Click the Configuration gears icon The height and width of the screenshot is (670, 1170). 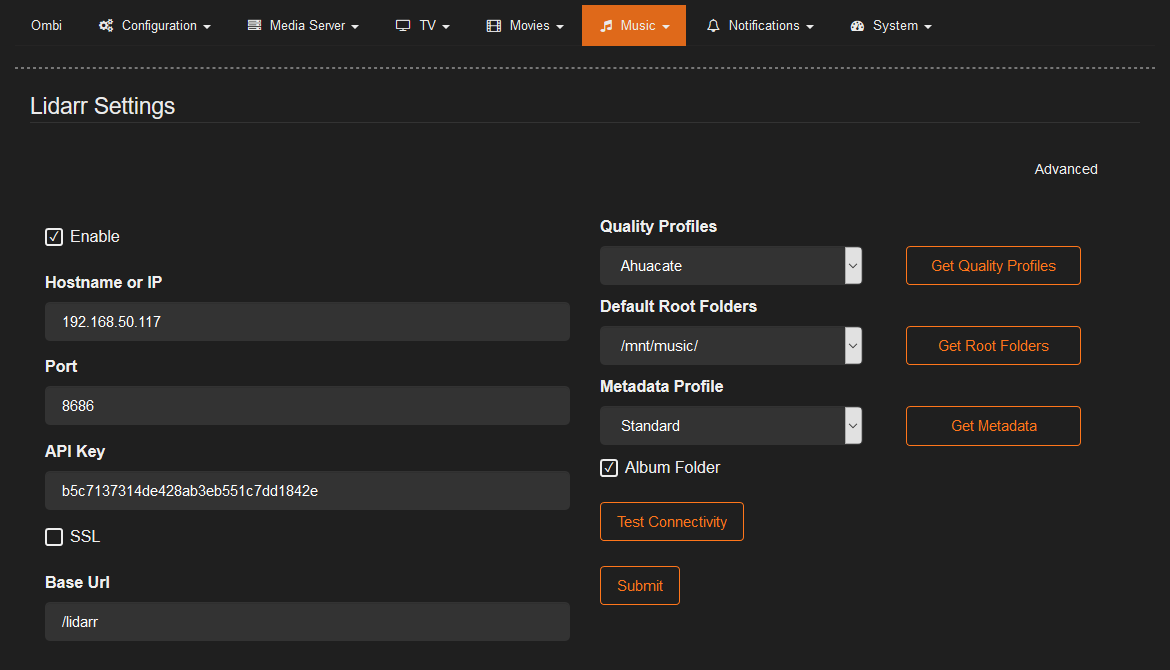click(x=106, y=25)
